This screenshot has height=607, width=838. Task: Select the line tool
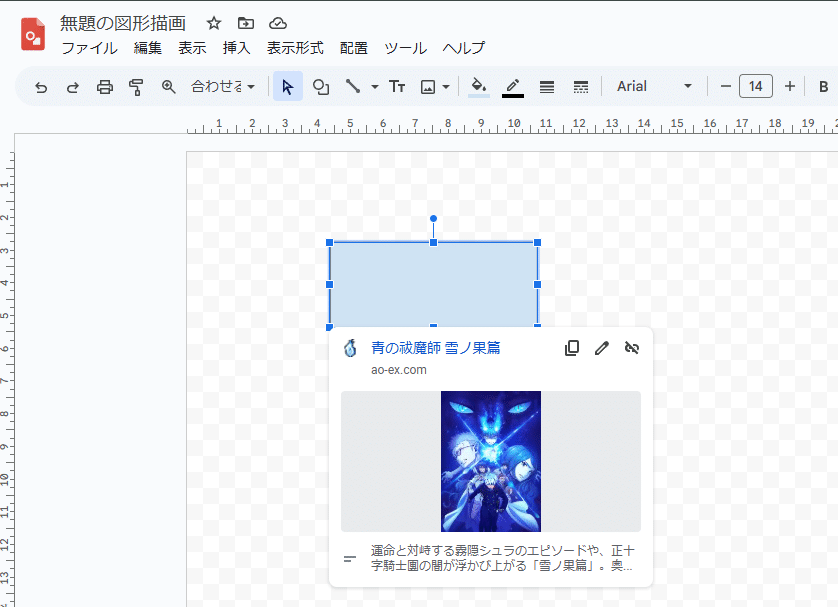click(x=353, y=87)
